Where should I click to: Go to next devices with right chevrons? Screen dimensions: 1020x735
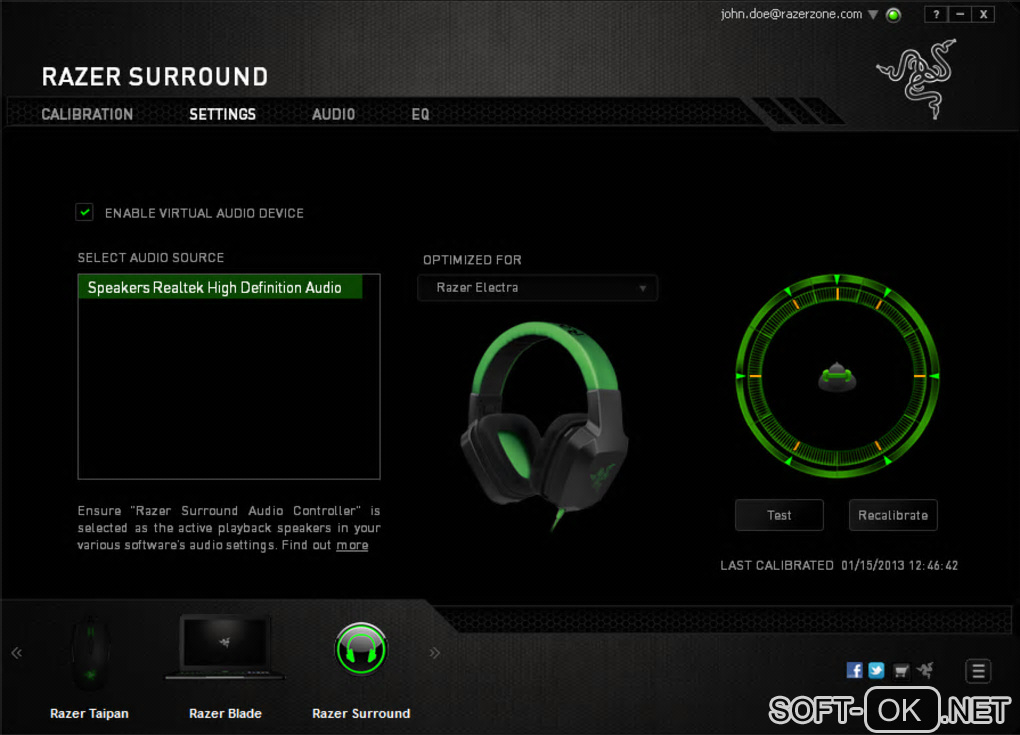coord(435,652)
